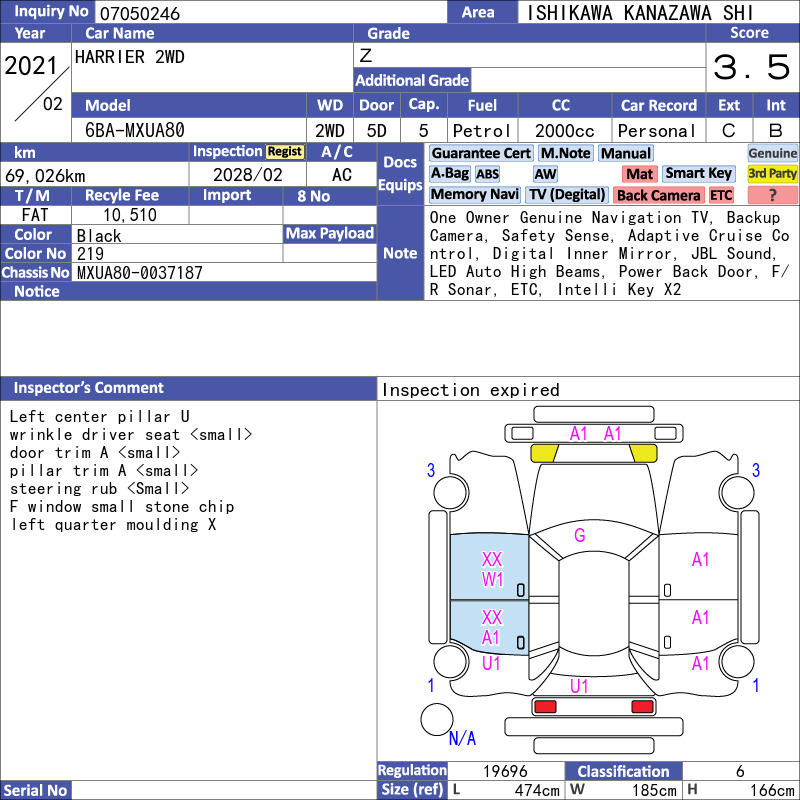800x800 pixels.
Task: Select the W1 damage mark on the door
Action: coord(492,580)
